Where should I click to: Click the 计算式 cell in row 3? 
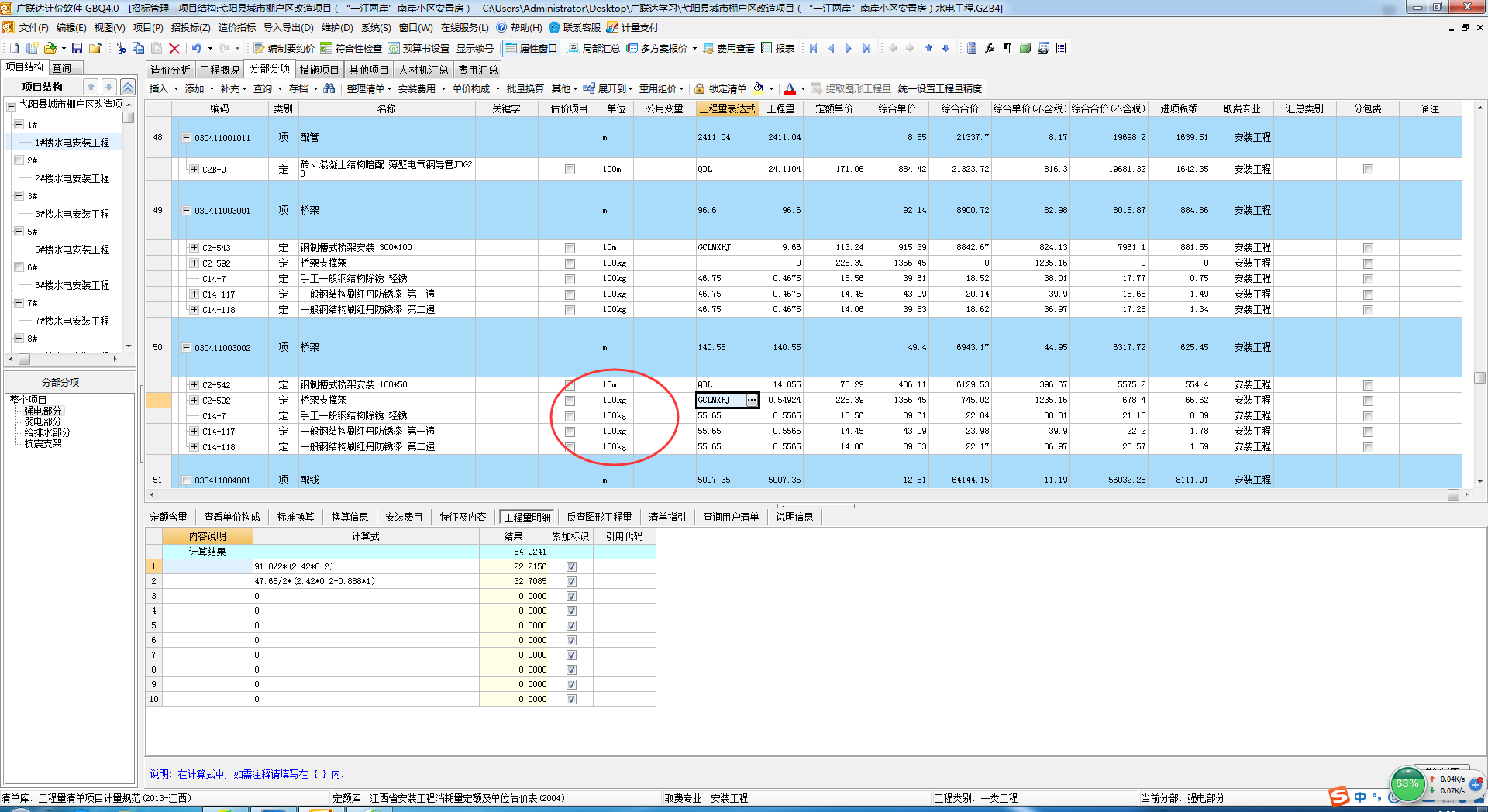pyautogui.click(x=366, y=596)
